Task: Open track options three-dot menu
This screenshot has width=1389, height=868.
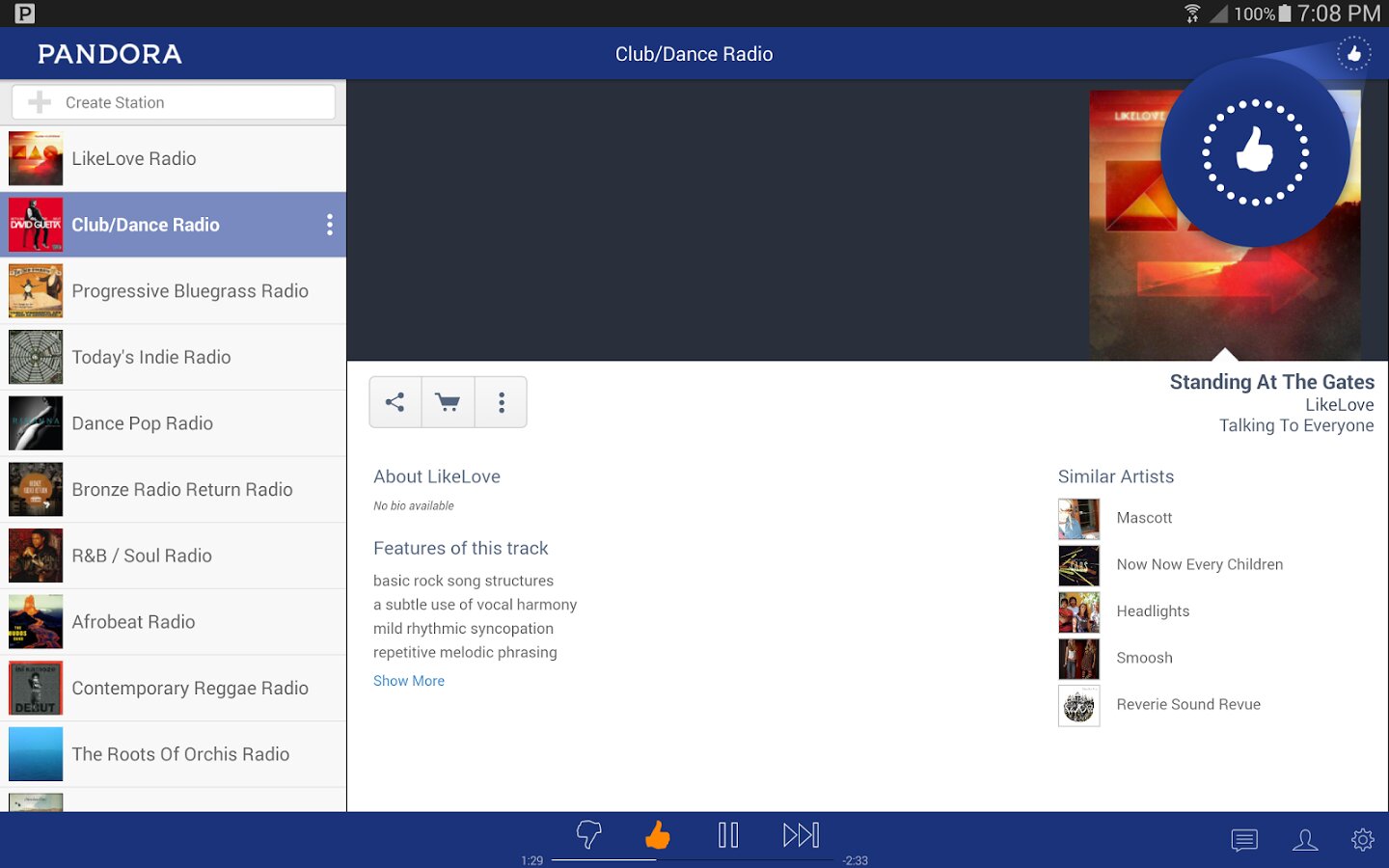Action: coord(502,402)
